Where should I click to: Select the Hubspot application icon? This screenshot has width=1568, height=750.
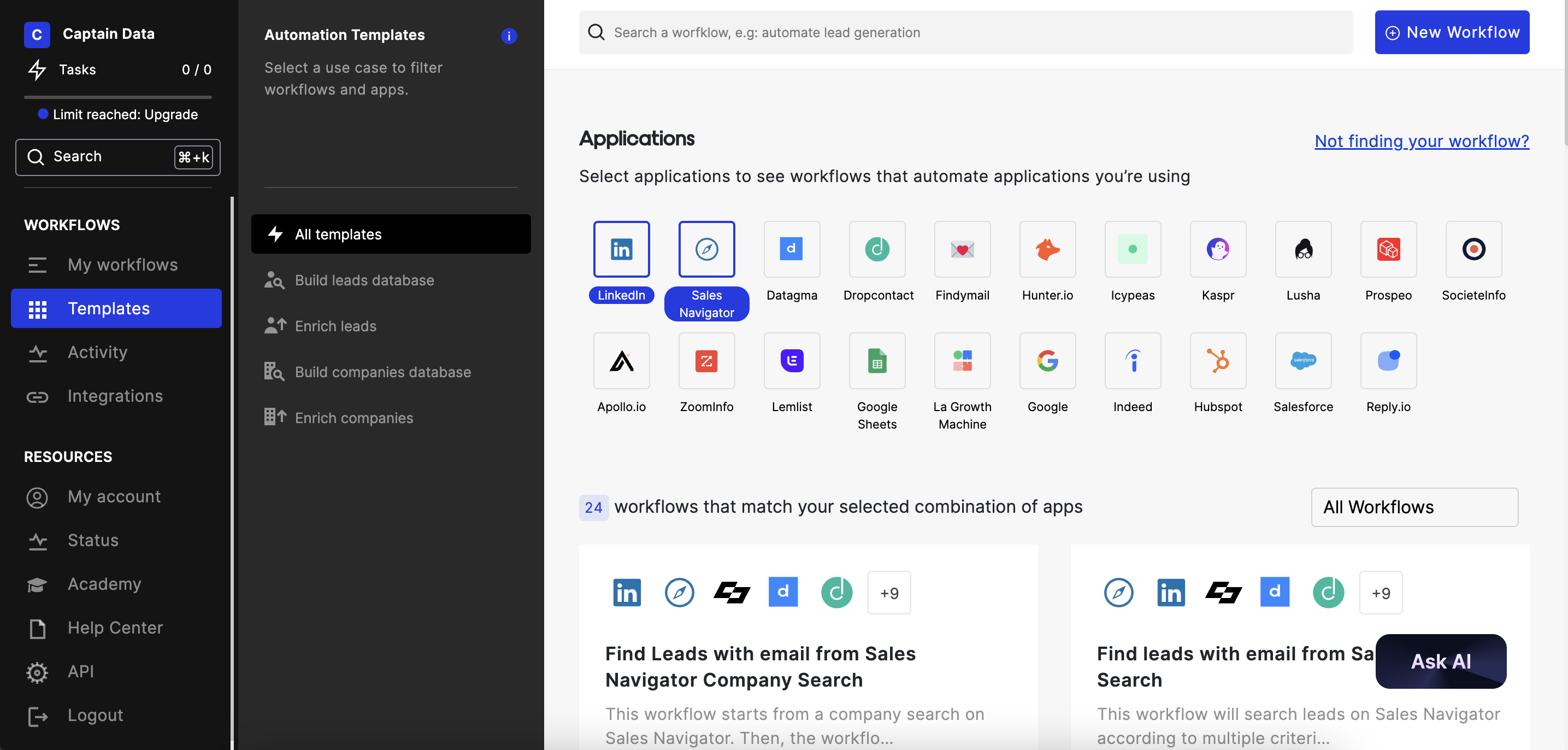pyautogui.click(x=1217, y=360)
